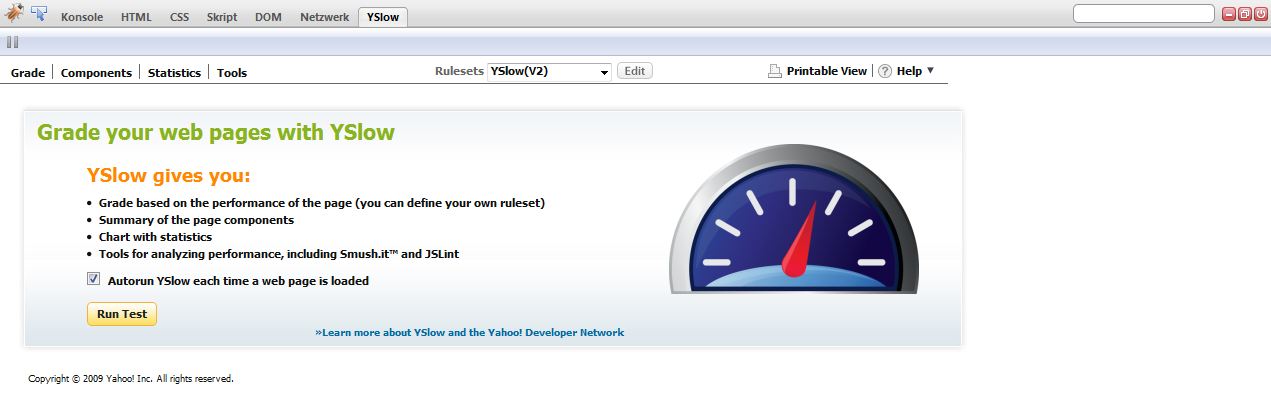Go to the Netzwerk tab

[325, 17]
